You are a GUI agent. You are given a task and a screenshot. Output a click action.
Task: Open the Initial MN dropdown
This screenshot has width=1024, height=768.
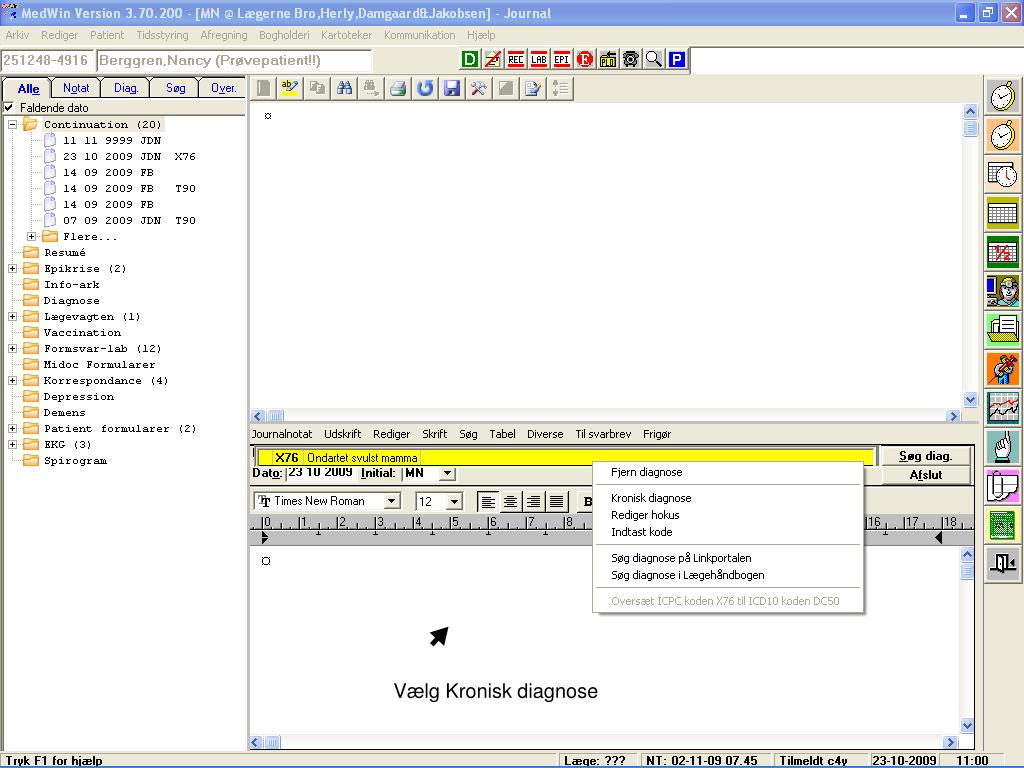click(447, 473)
